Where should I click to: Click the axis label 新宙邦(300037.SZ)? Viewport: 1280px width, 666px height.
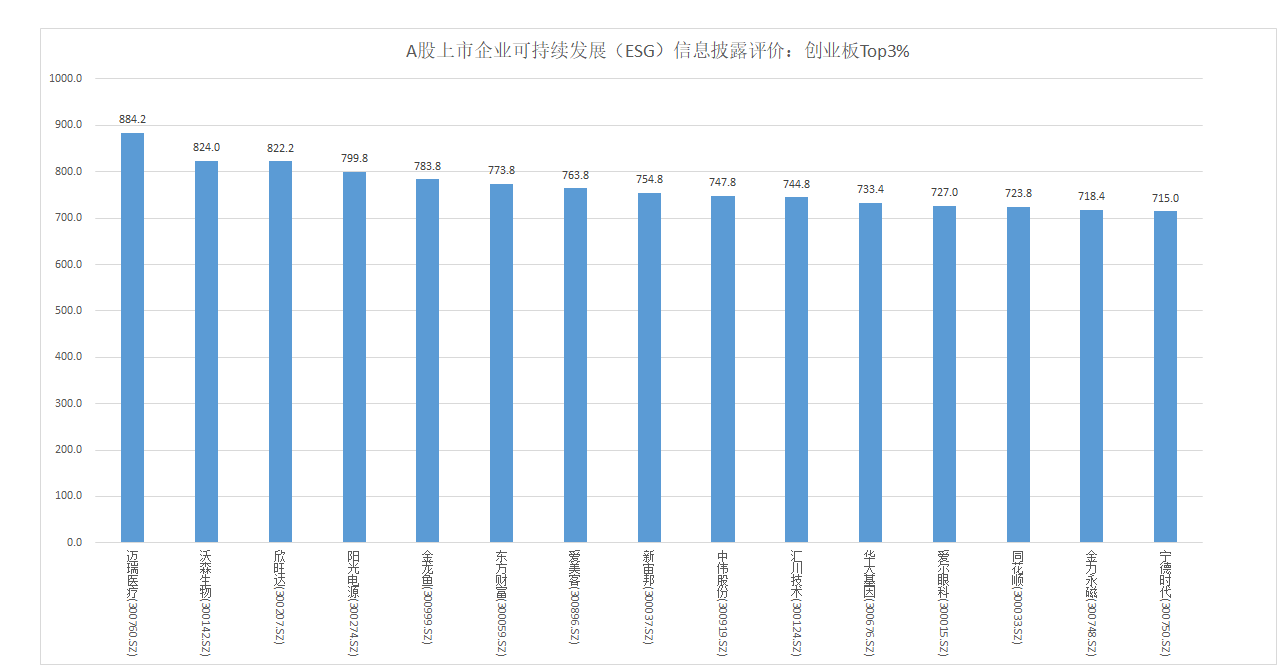pos(650,599)
